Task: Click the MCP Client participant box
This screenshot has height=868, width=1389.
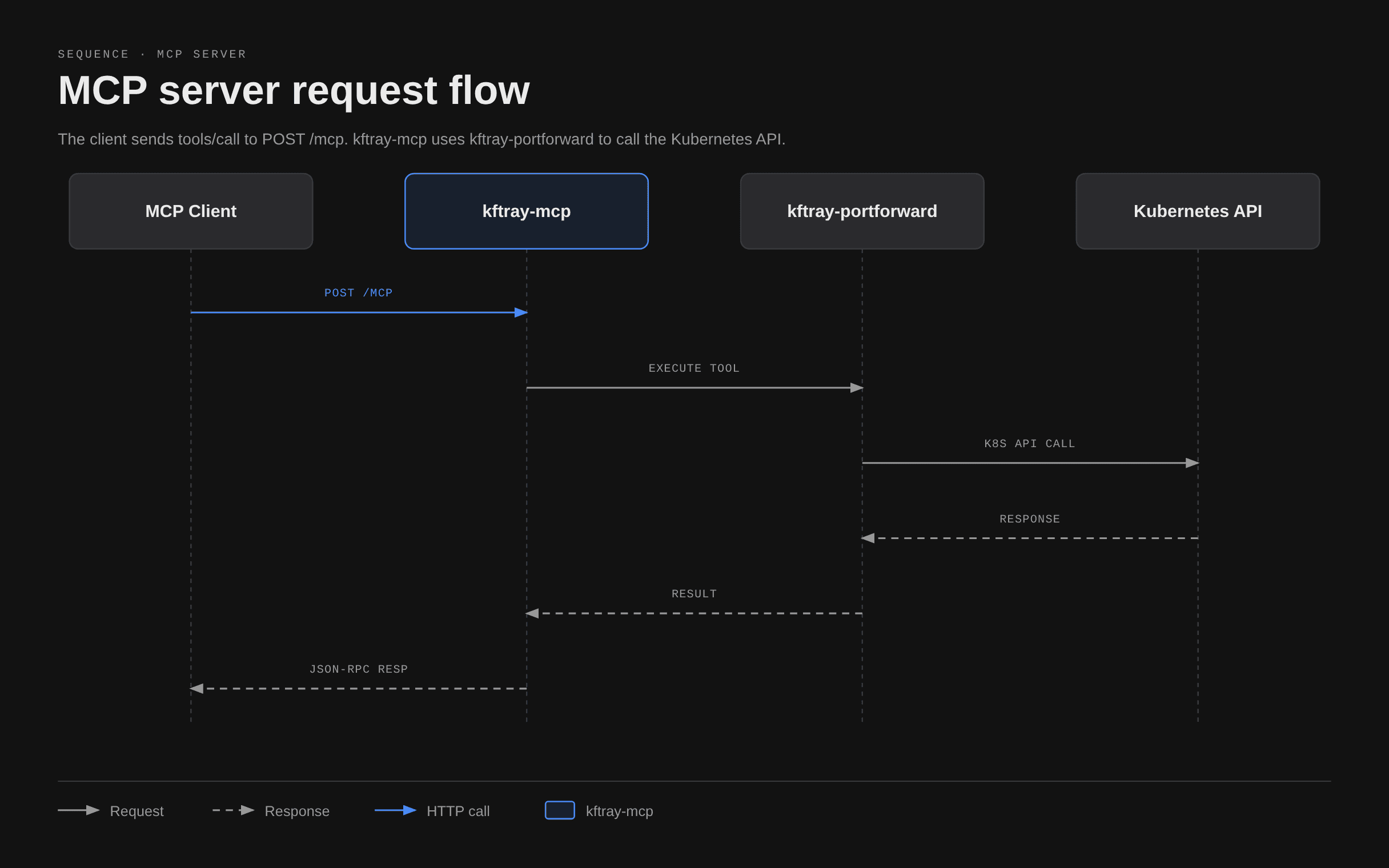Action: pos(191,211)
